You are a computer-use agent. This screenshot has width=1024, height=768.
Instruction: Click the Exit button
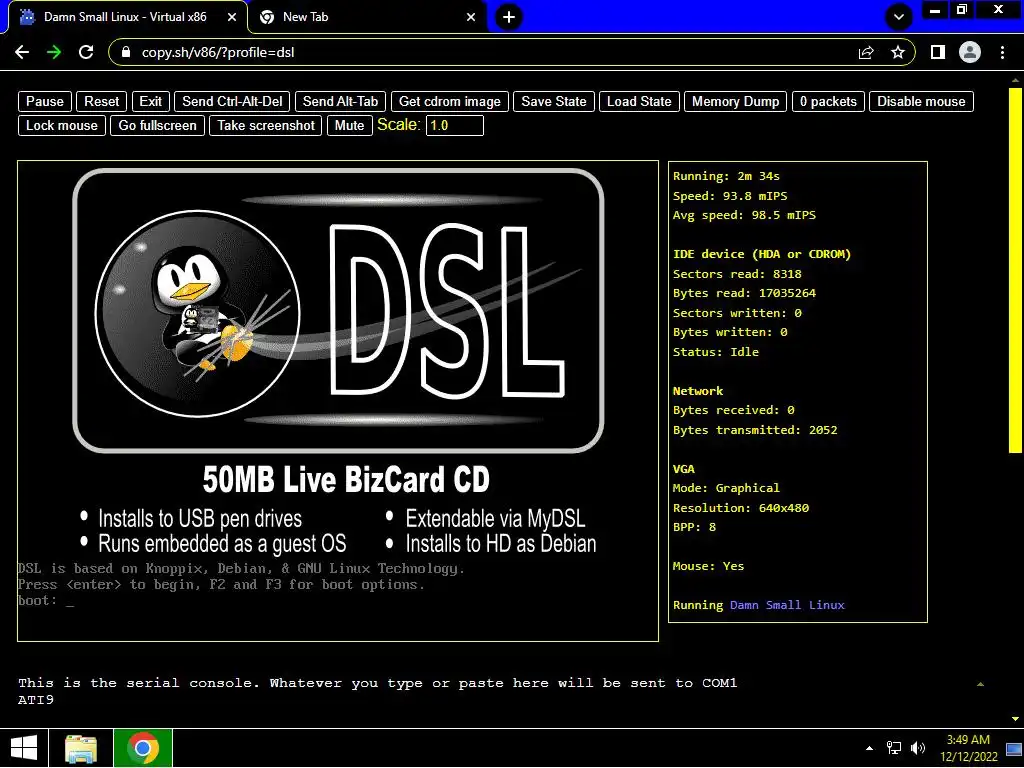[150, 101]
